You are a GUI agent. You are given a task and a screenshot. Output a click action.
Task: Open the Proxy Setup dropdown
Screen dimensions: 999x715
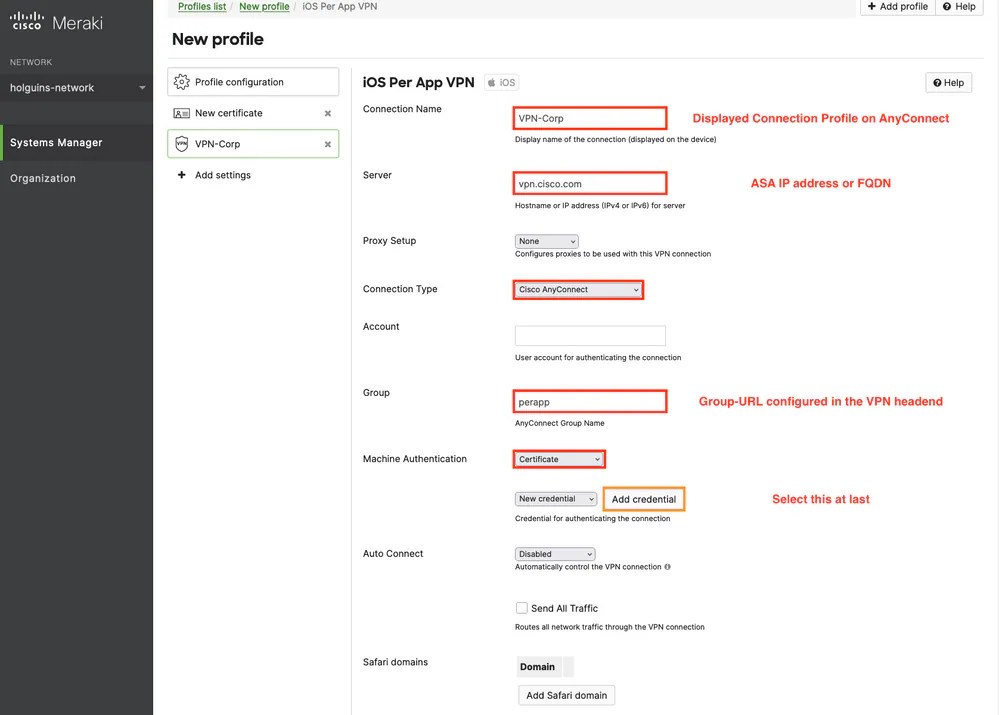546,241
